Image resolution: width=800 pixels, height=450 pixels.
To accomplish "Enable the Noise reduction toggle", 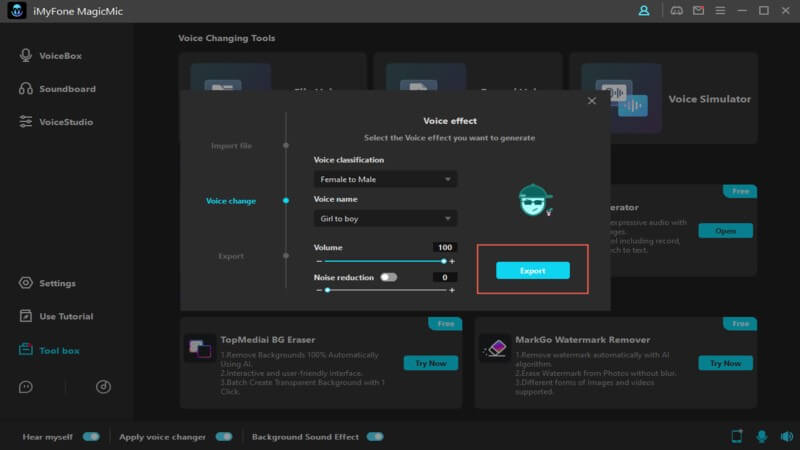I will [x=389, y=278].
